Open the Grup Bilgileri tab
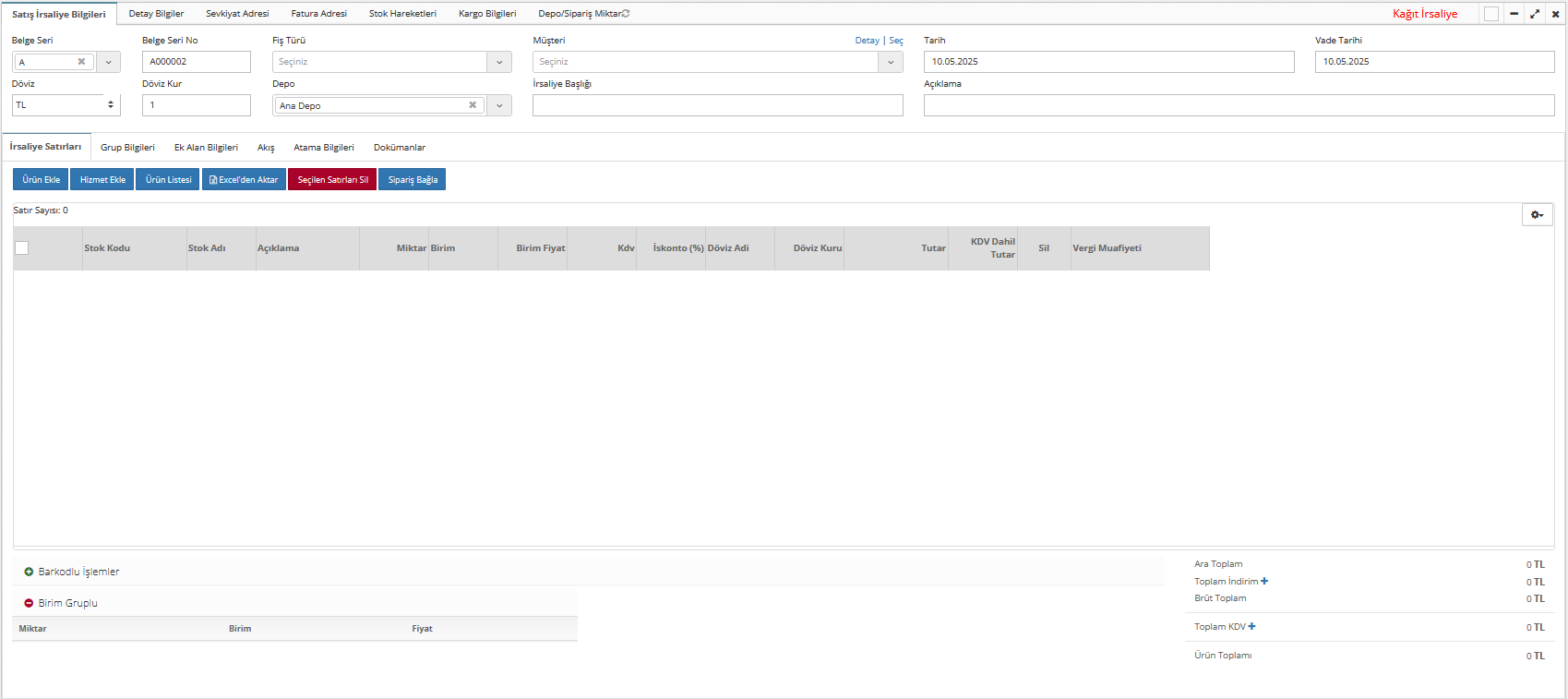Viewport: 1568px width, 699px height. [127, 148]
